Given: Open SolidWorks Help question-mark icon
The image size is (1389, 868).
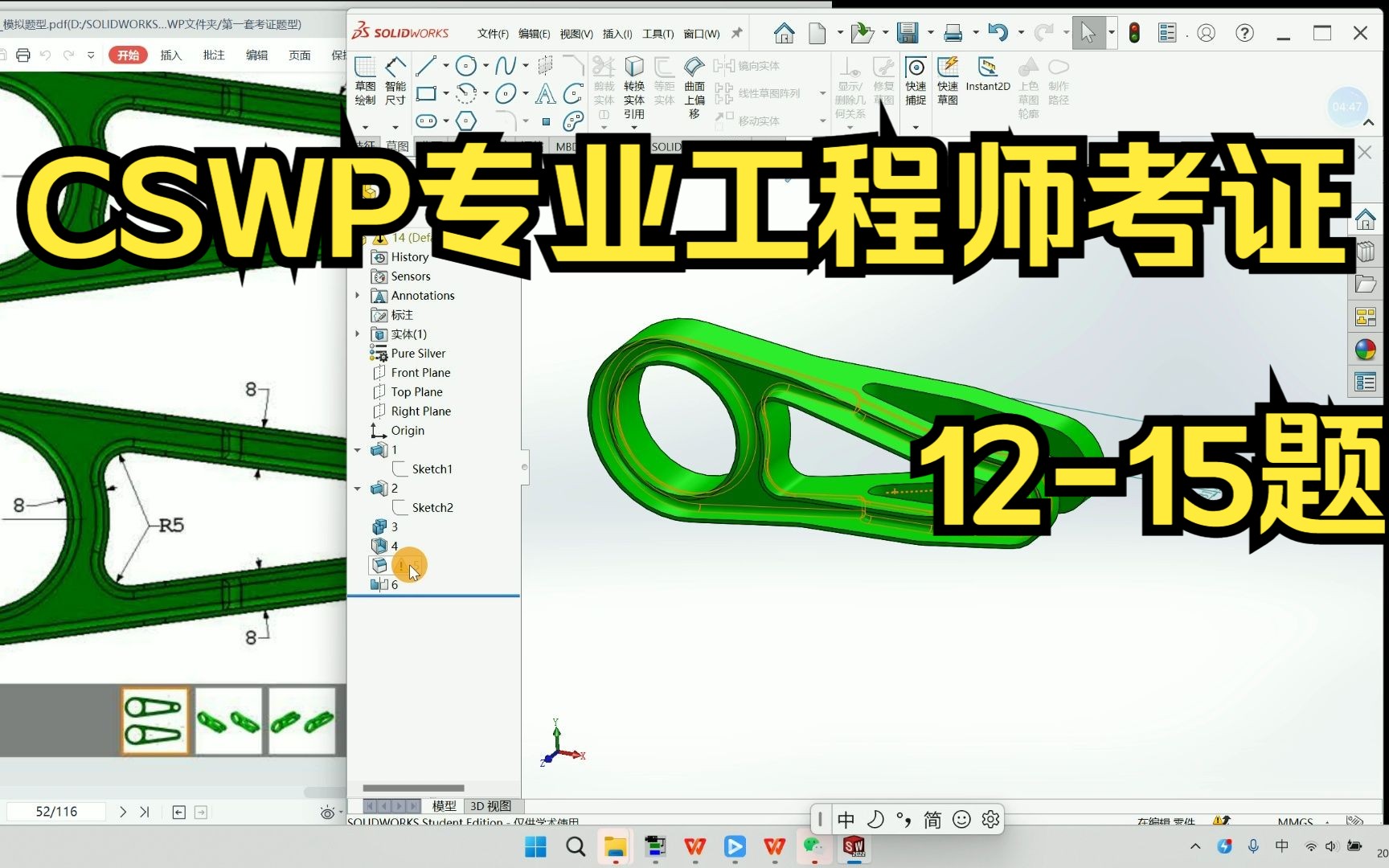Looking at the screenshot, I should [1244, 33].
